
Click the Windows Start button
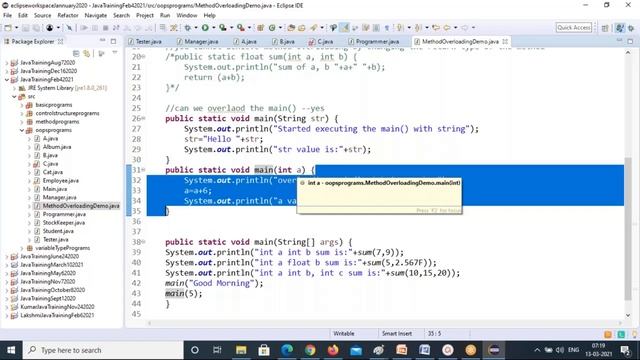click(11, 350)
